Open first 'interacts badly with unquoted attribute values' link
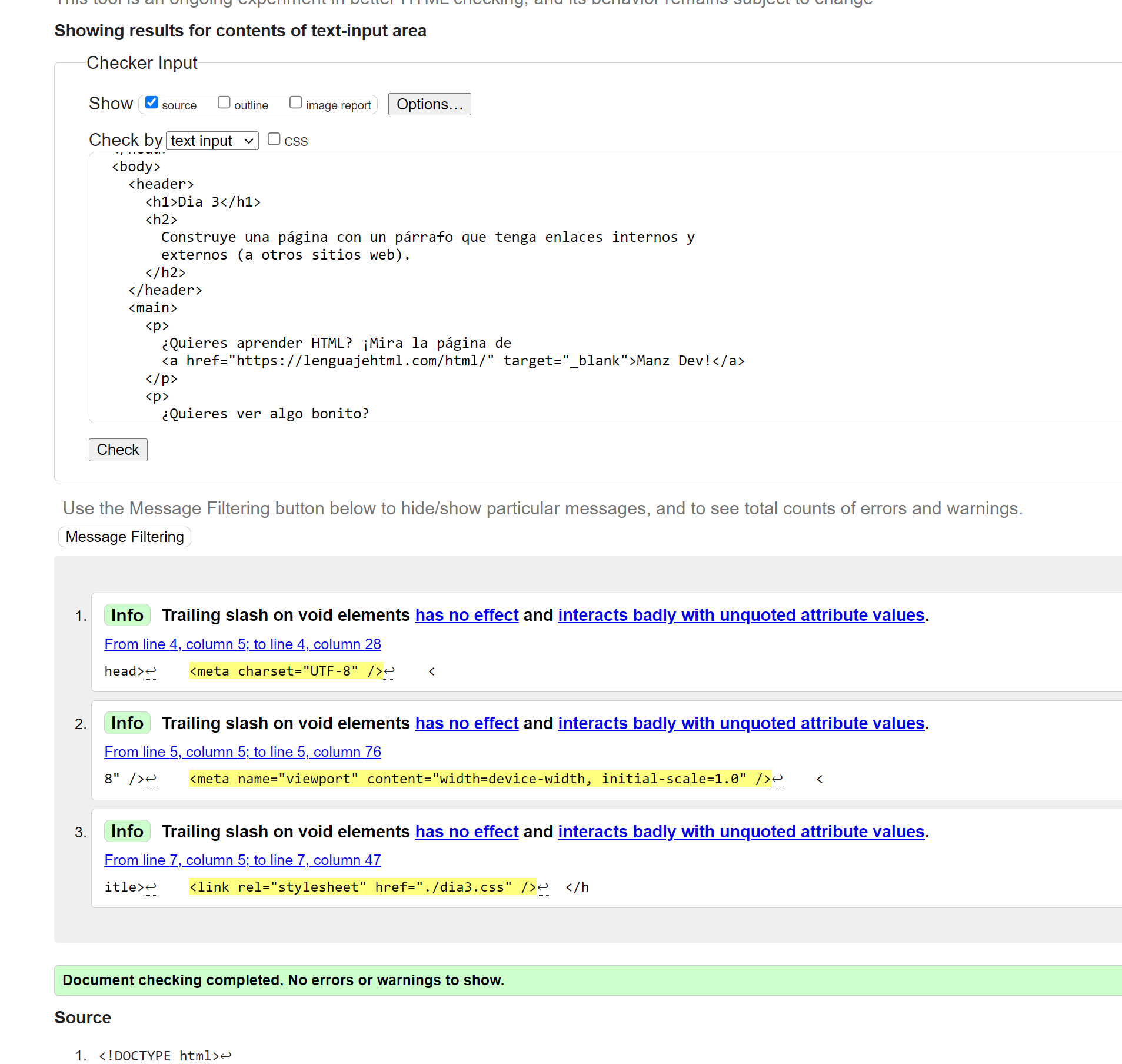Image resolution: width=1122 pixels, height=1064 pixels. 741,616
